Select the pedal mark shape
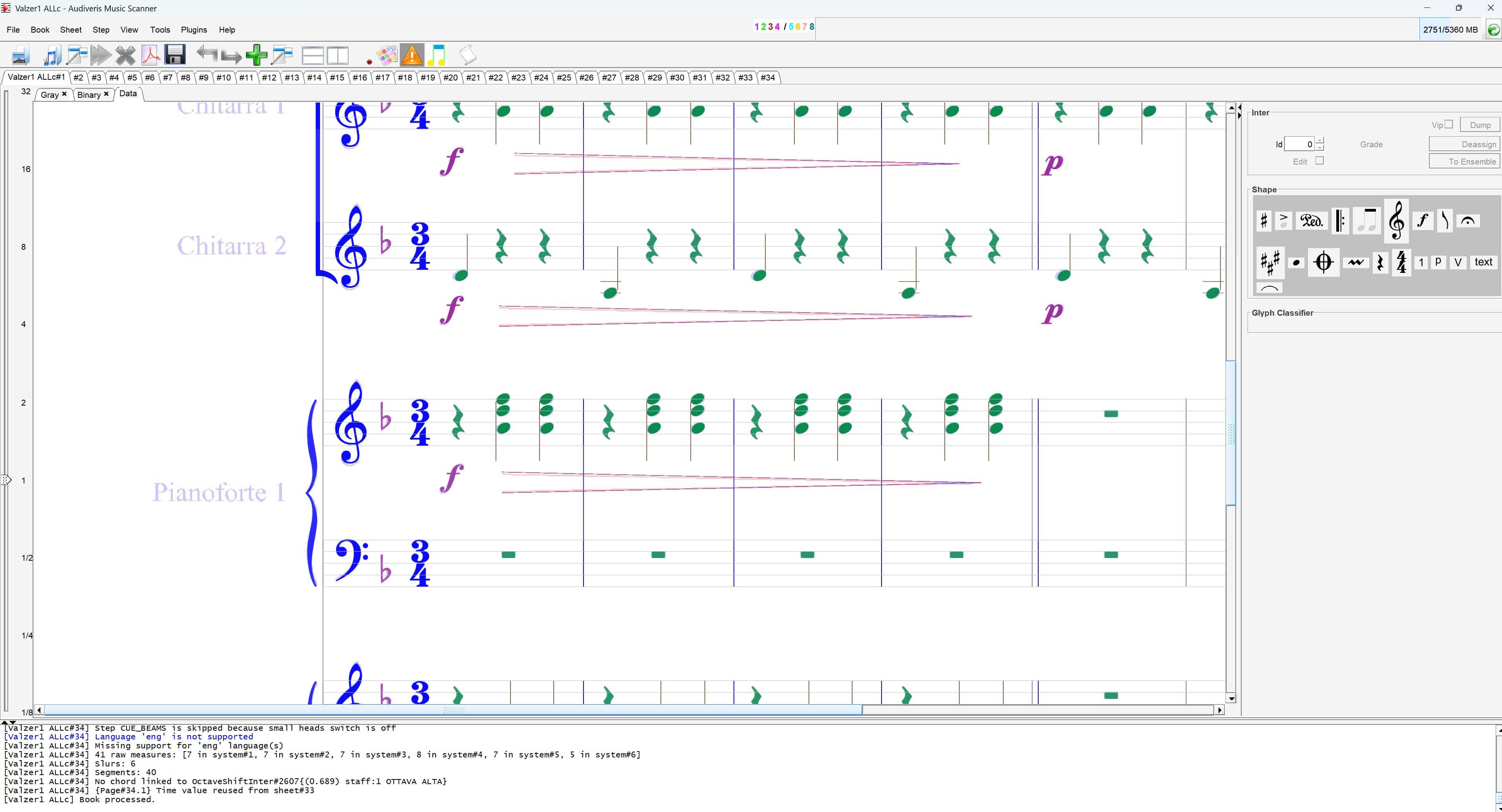The image size is (1502, 812). (1311, 221)
